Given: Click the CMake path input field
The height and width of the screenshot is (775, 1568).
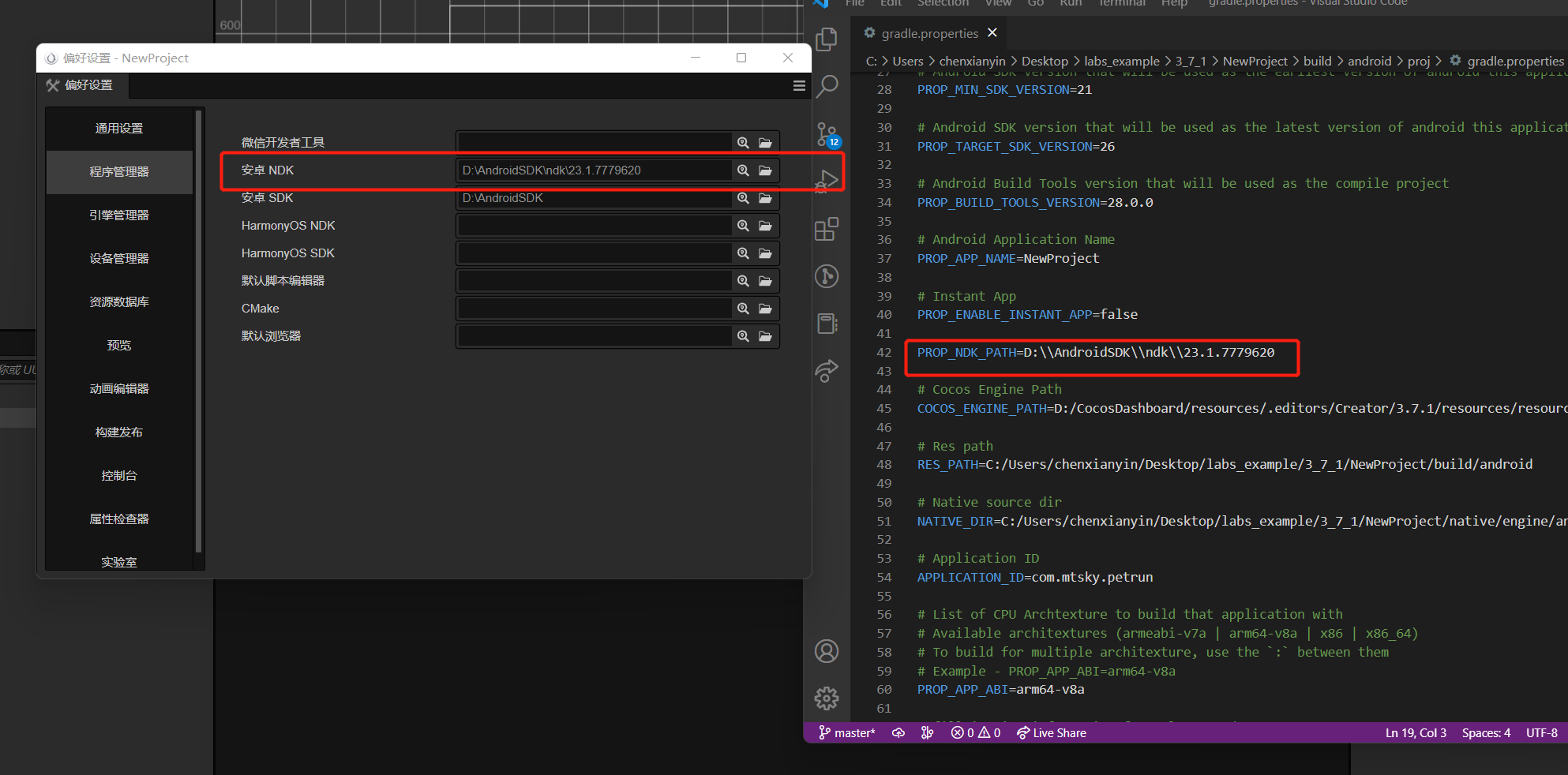Looking at the screenshot, I should (x=595, y=309).
